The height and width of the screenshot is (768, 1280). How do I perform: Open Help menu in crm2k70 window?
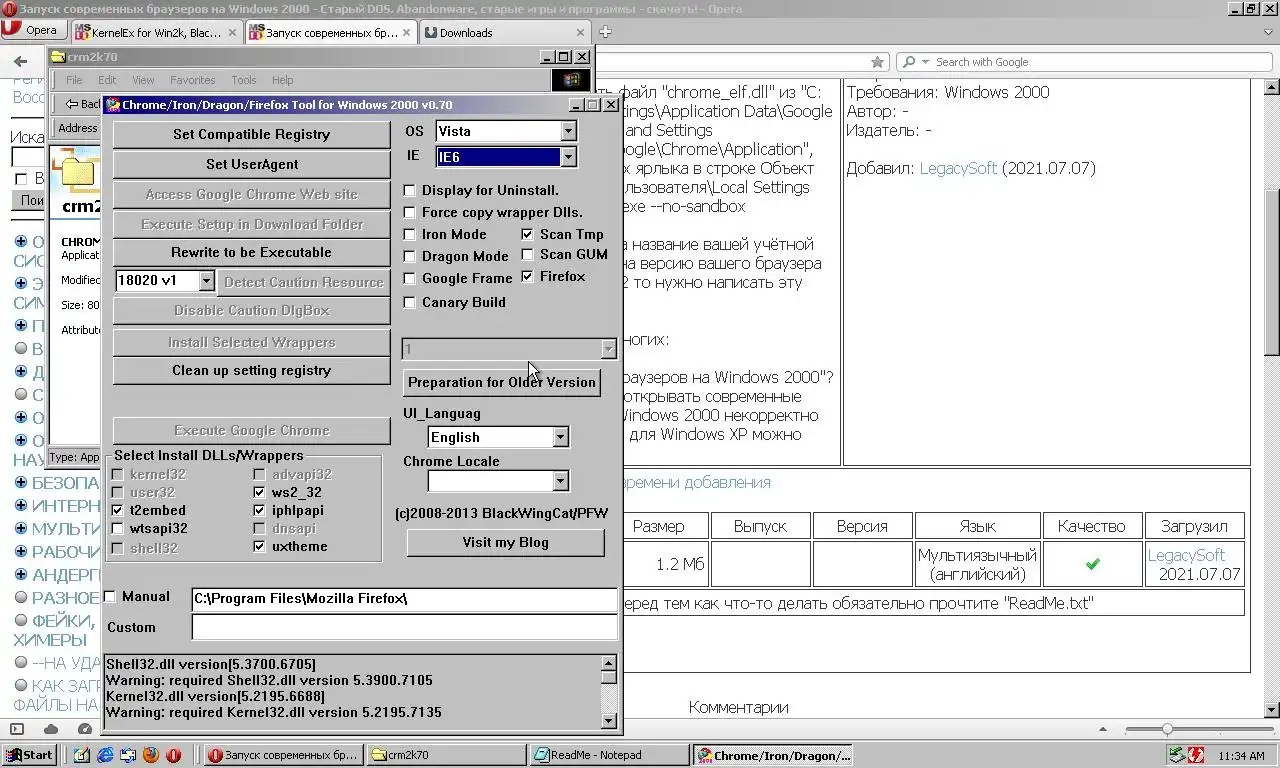[x=283, y=80]
